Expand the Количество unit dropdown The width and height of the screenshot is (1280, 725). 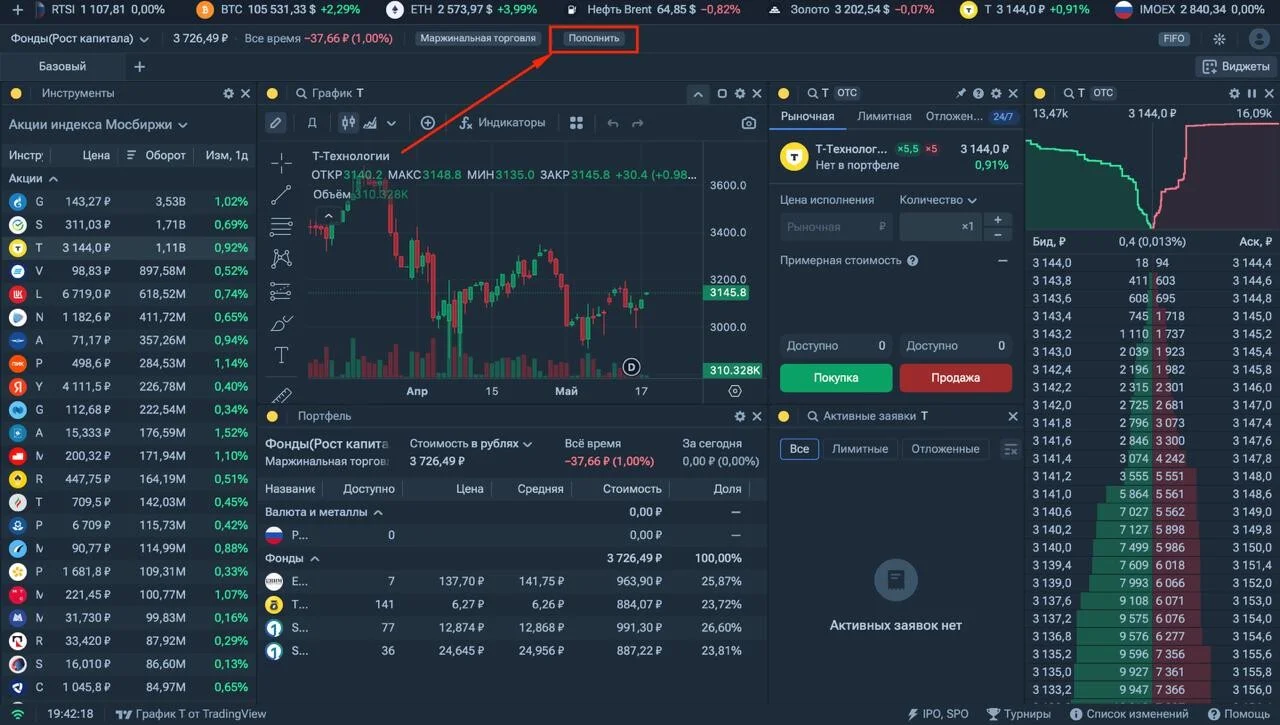tap(938, 200)
